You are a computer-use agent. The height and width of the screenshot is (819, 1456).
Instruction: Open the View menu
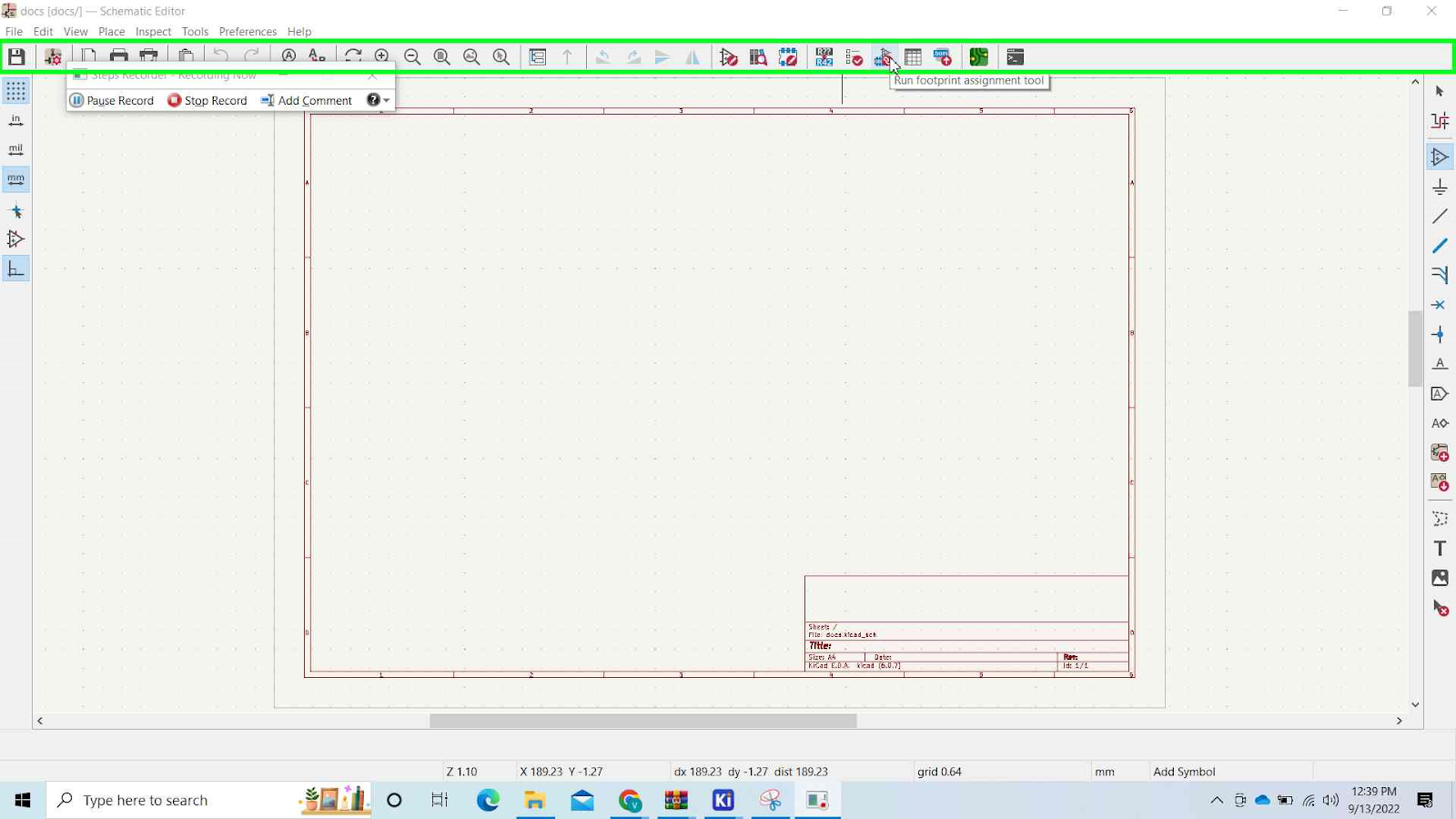pyautogui.click(x=76, y=31)
